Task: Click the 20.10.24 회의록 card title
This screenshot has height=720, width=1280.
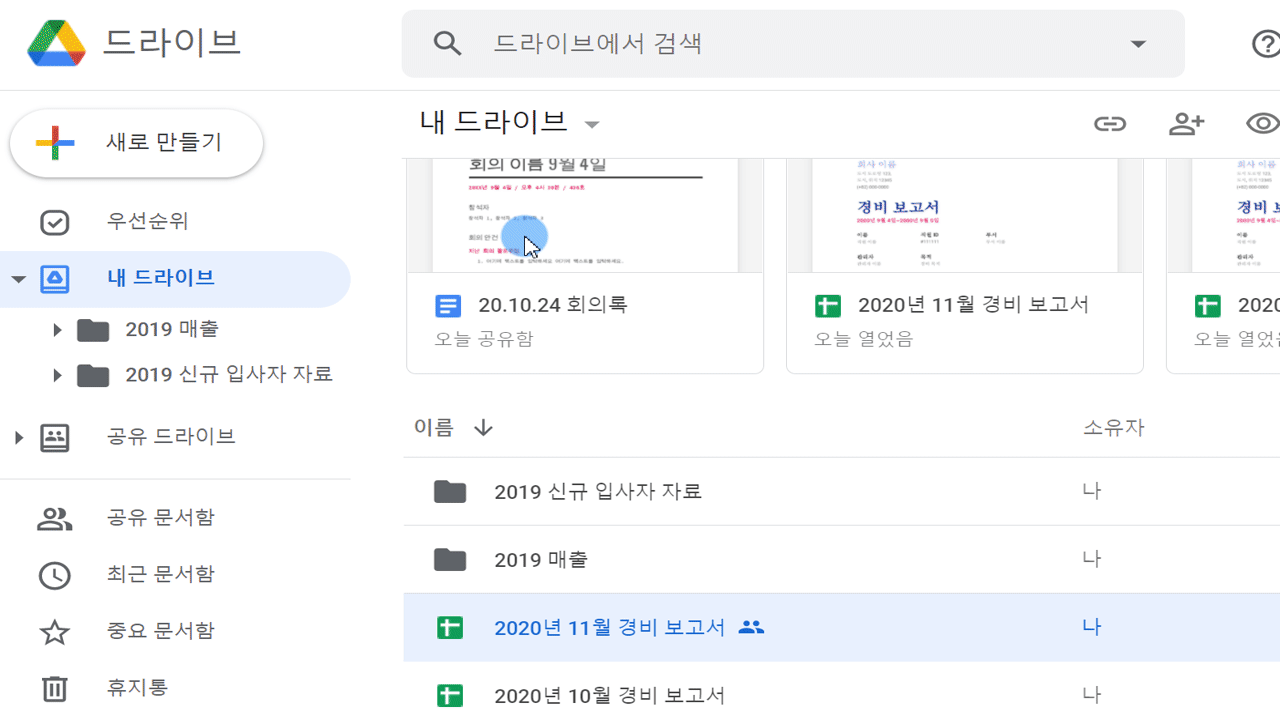Action: click(x=553, y=305)
